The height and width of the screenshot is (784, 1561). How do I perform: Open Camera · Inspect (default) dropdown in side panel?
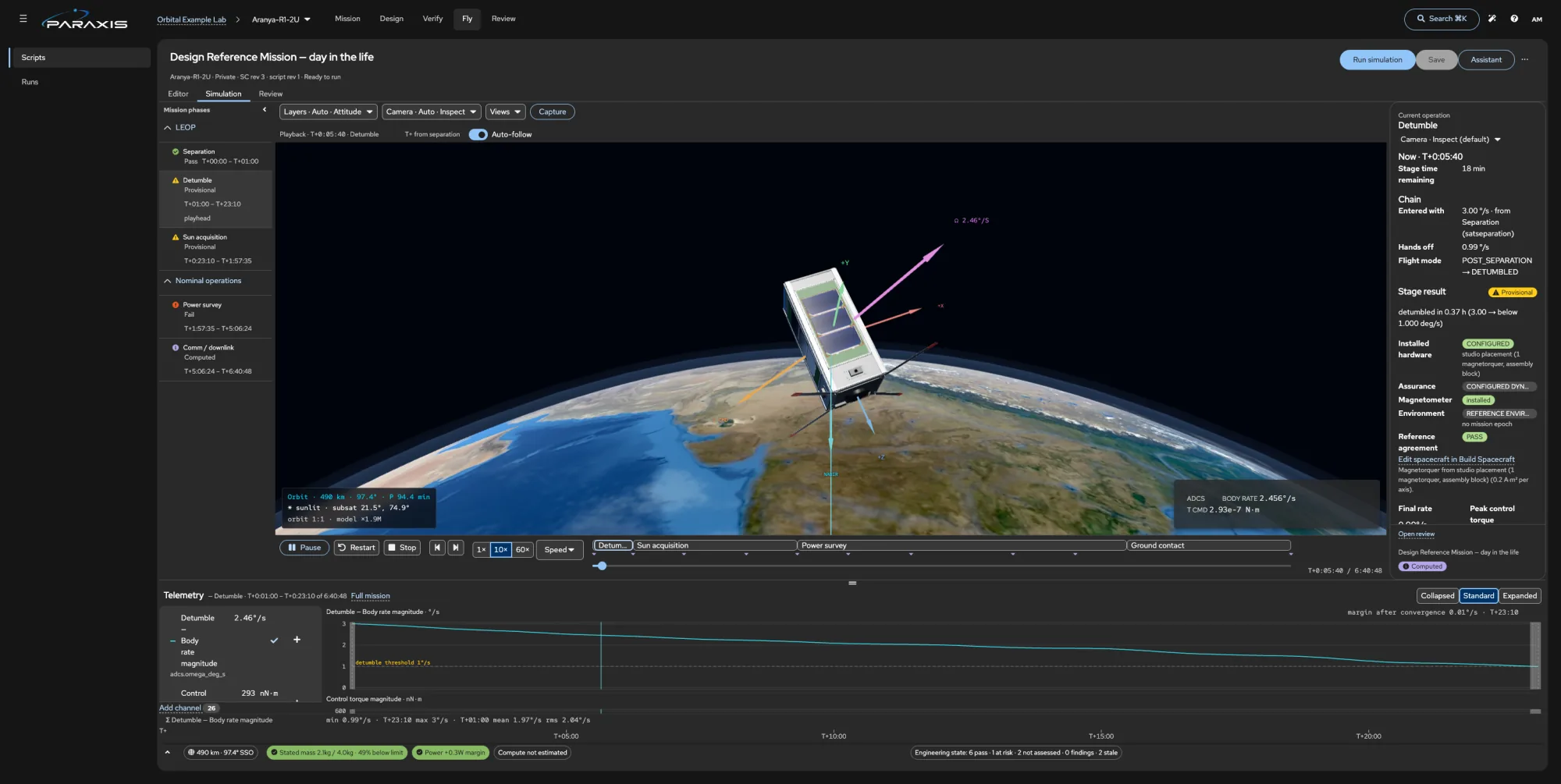point(1450,140)
